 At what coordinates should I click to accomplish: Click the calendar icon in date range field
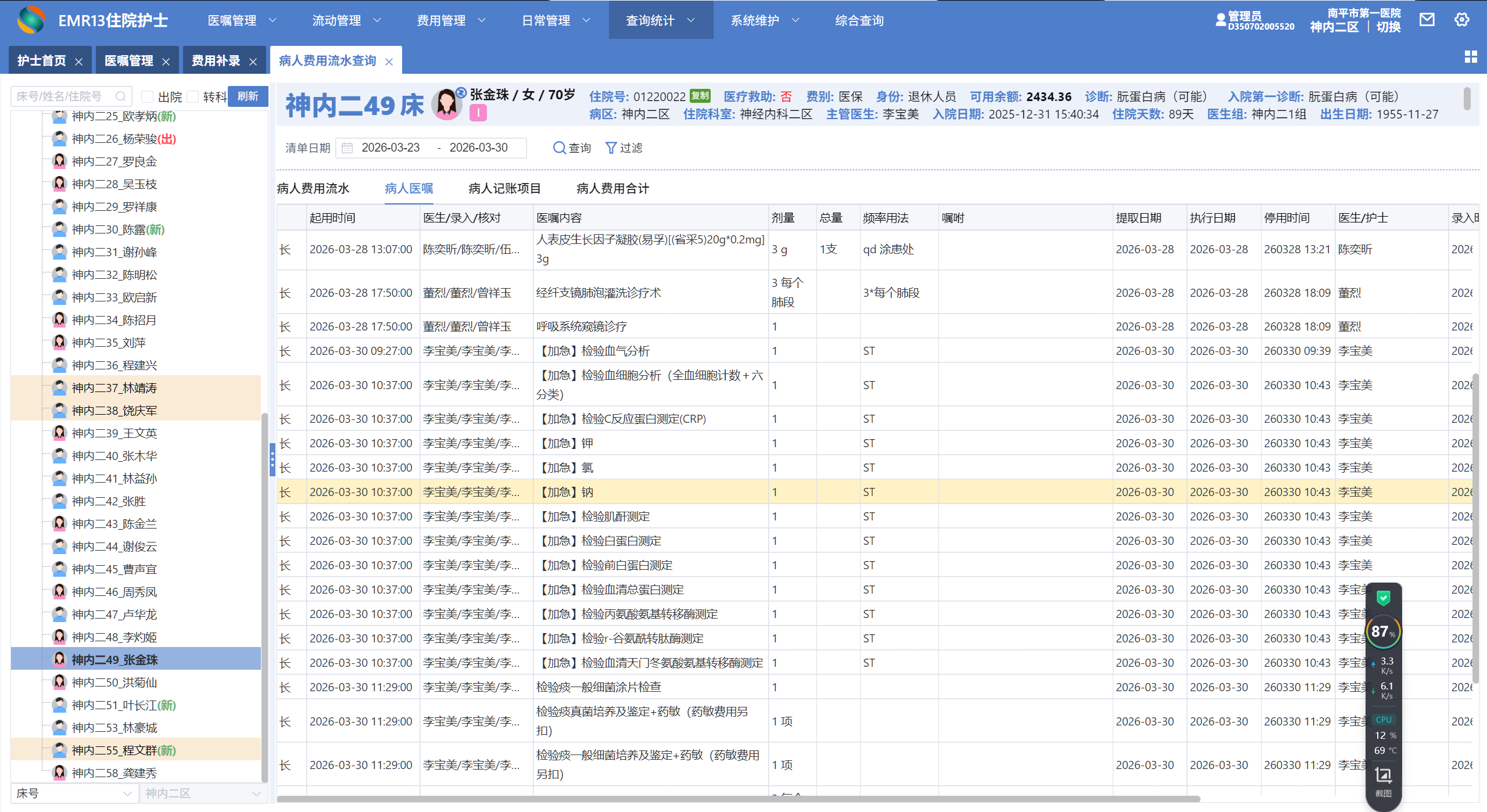(x=347, y=148)
